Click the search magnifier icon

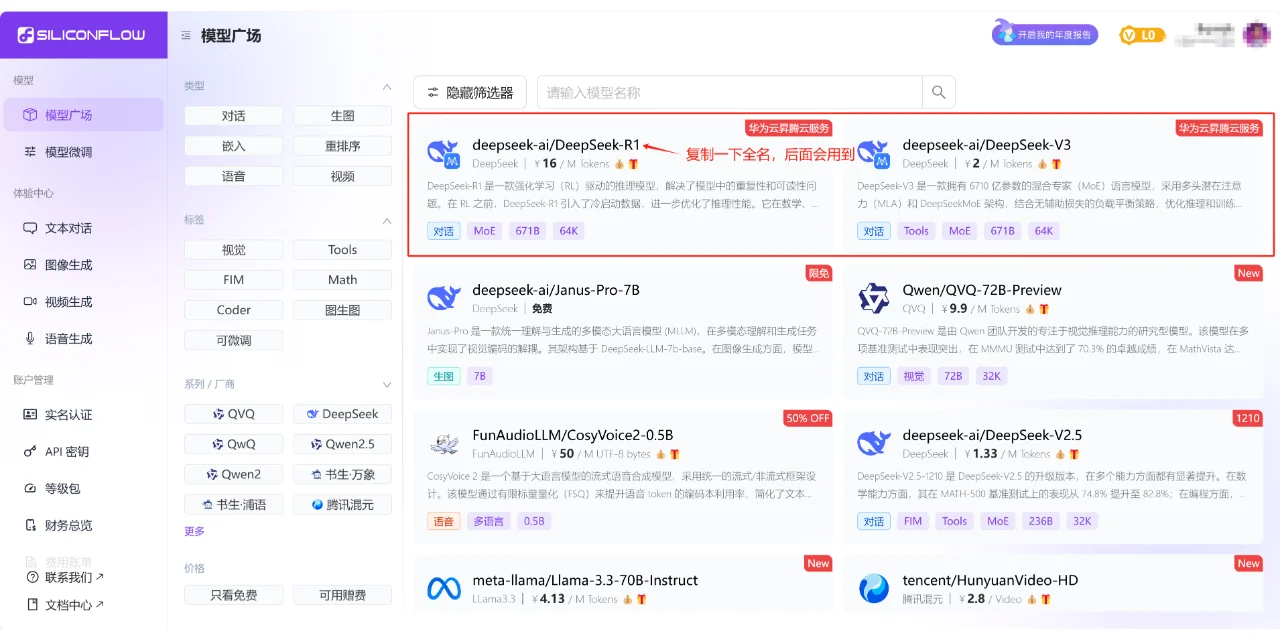point(938,91)
